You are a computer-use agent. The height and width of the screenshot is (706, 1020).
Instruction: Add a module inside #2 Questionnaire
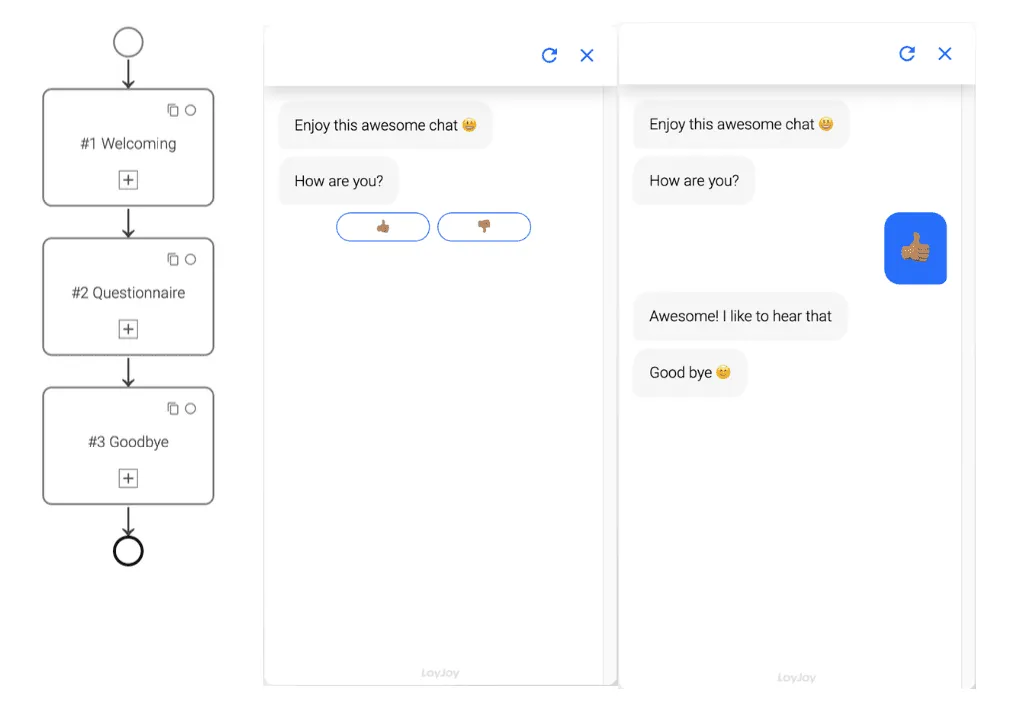[x=128, y=329]
